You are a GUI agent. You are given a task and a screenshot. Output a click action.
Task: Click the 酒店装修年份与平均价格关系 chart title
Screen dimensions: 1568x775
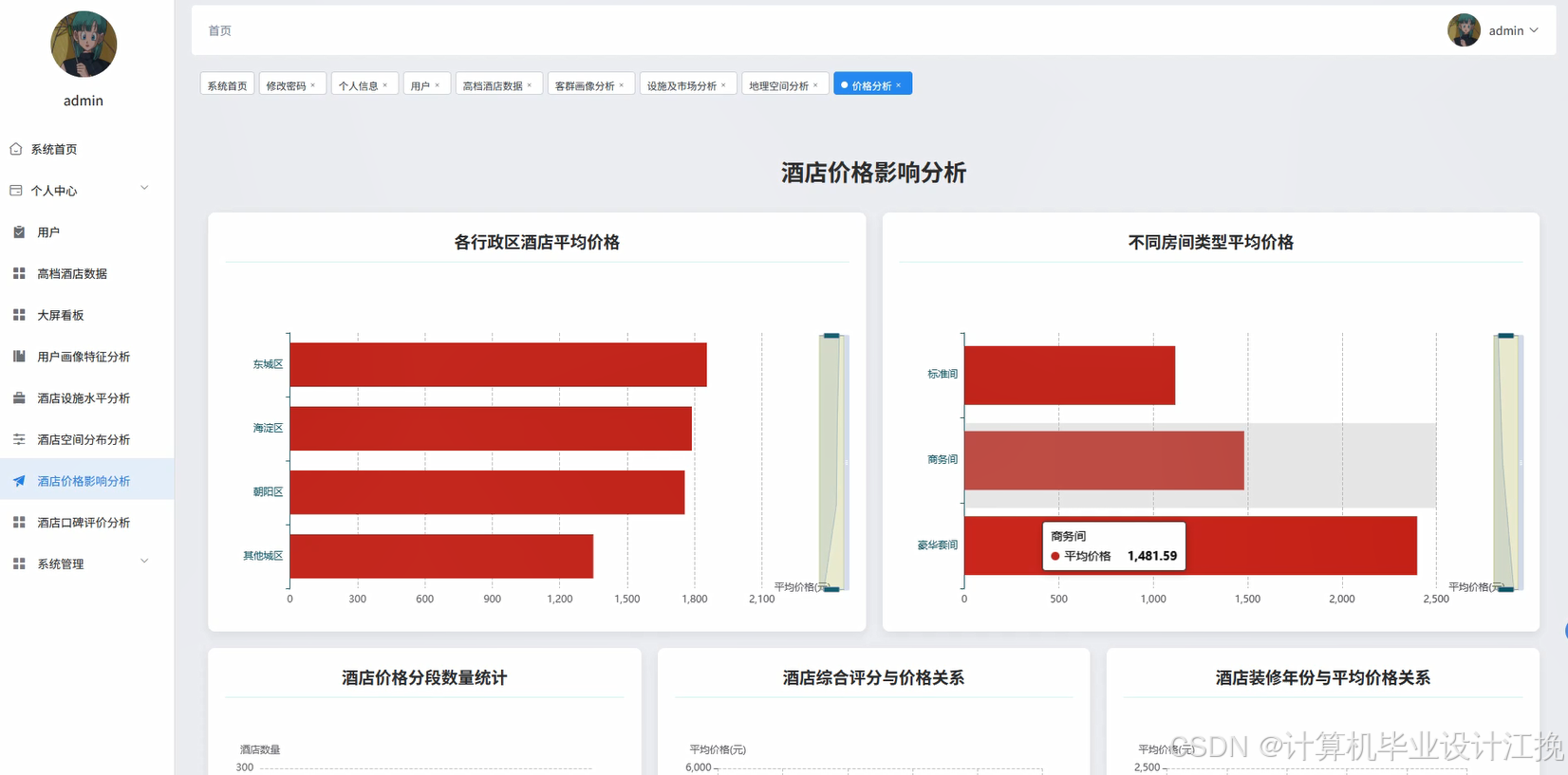(1323, 677)
